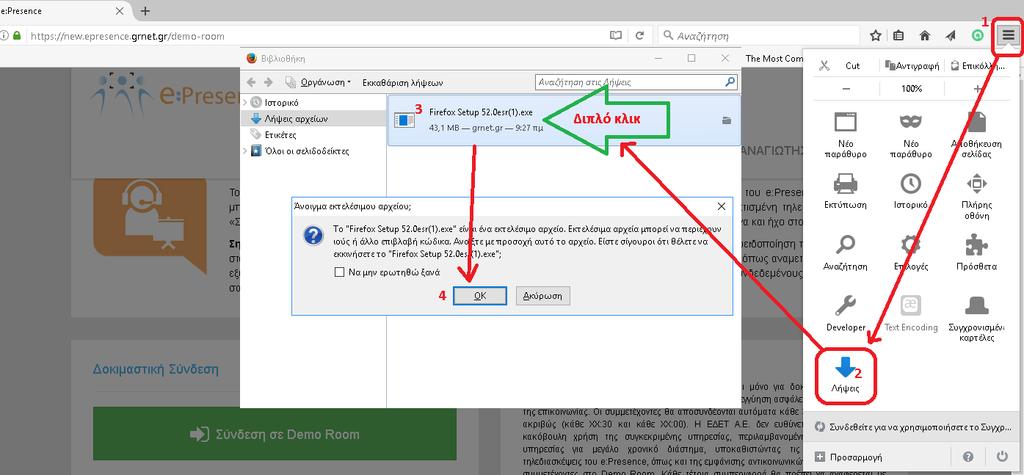The height and width of the screenshot is (475, 1024).
Task: Go to the home page icon
Action: pos(925,36)
